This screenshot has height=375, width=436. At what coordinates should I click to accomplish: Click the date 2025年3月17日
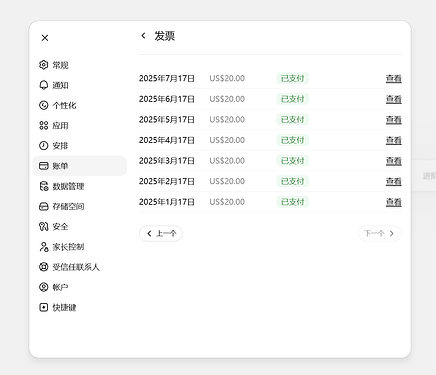point(167,161)
